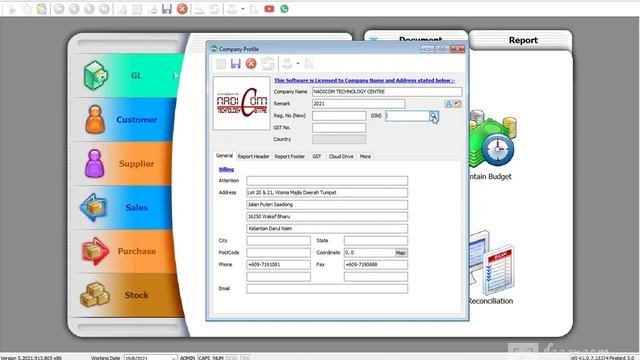Viewport: 640px width, 360px height.
Task: Open the YouTube icon in main toolbar
Action: [x=269, y=9]
